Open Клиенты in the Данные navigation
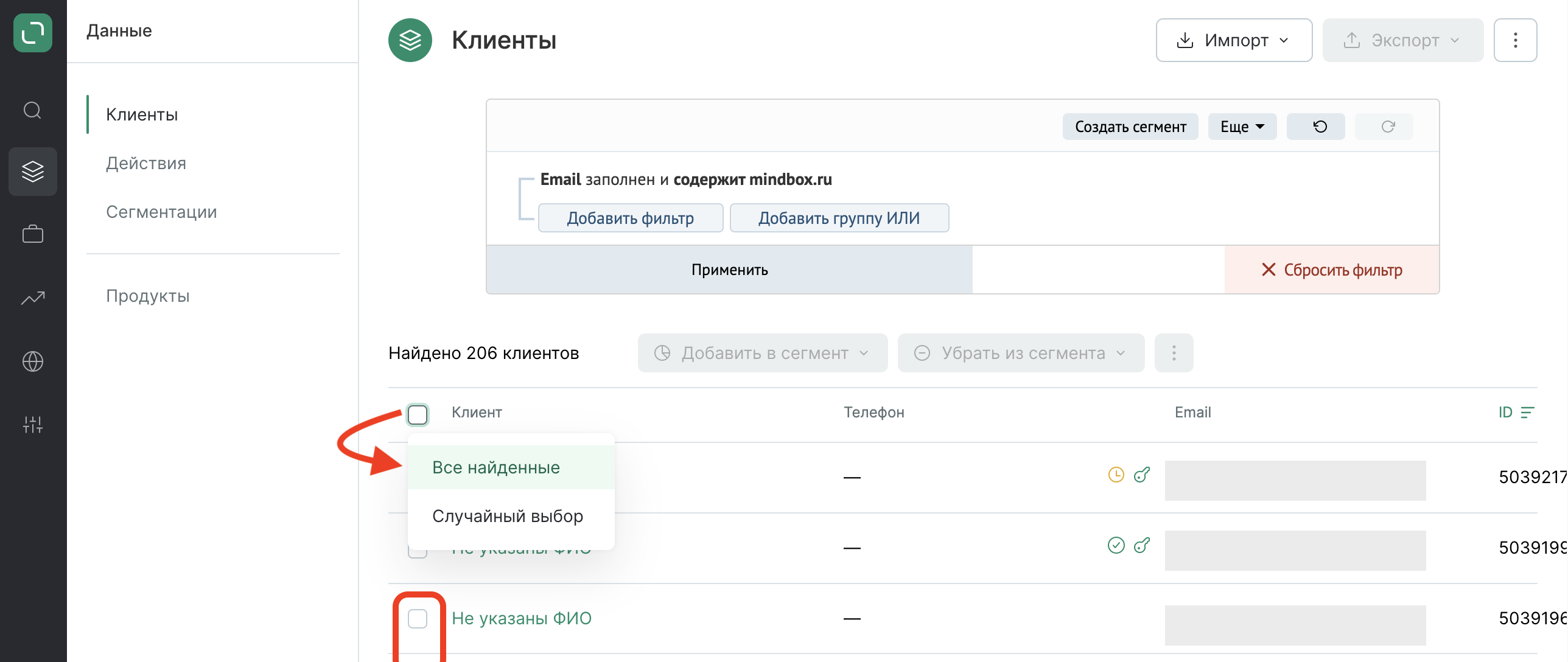Image resolution: width=1568 pixels, height=662 pixels. pos(142,114)
